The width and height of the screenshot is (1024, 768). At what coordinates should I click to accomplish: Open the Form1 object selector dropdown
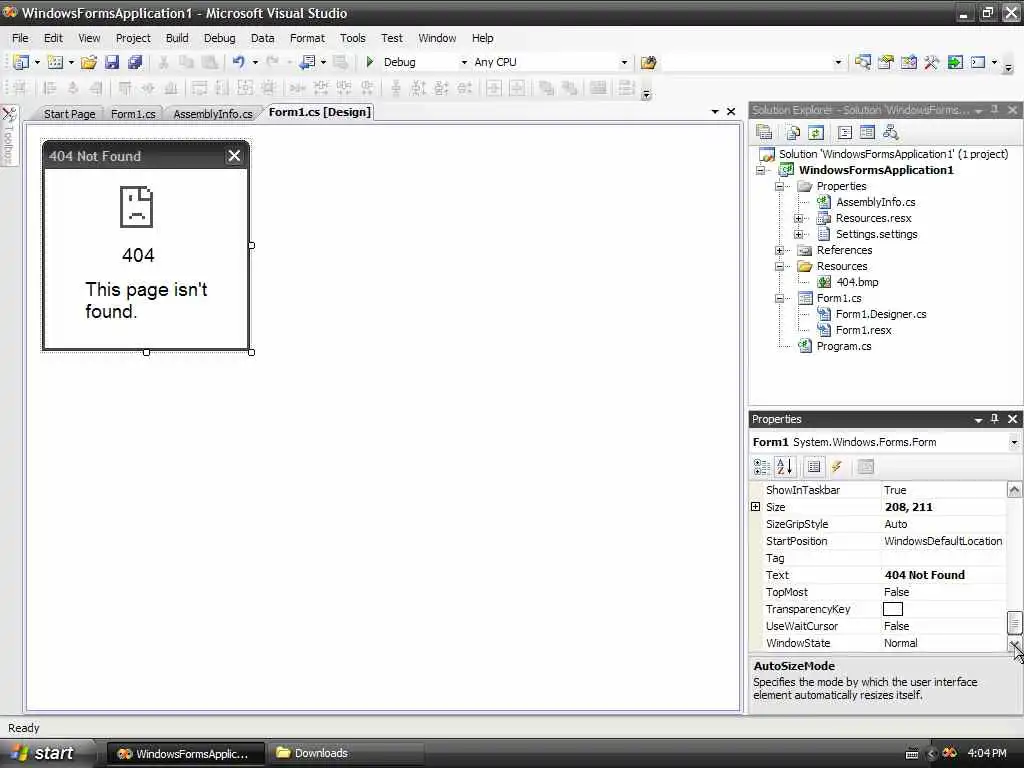click(x=1014, y=442)
